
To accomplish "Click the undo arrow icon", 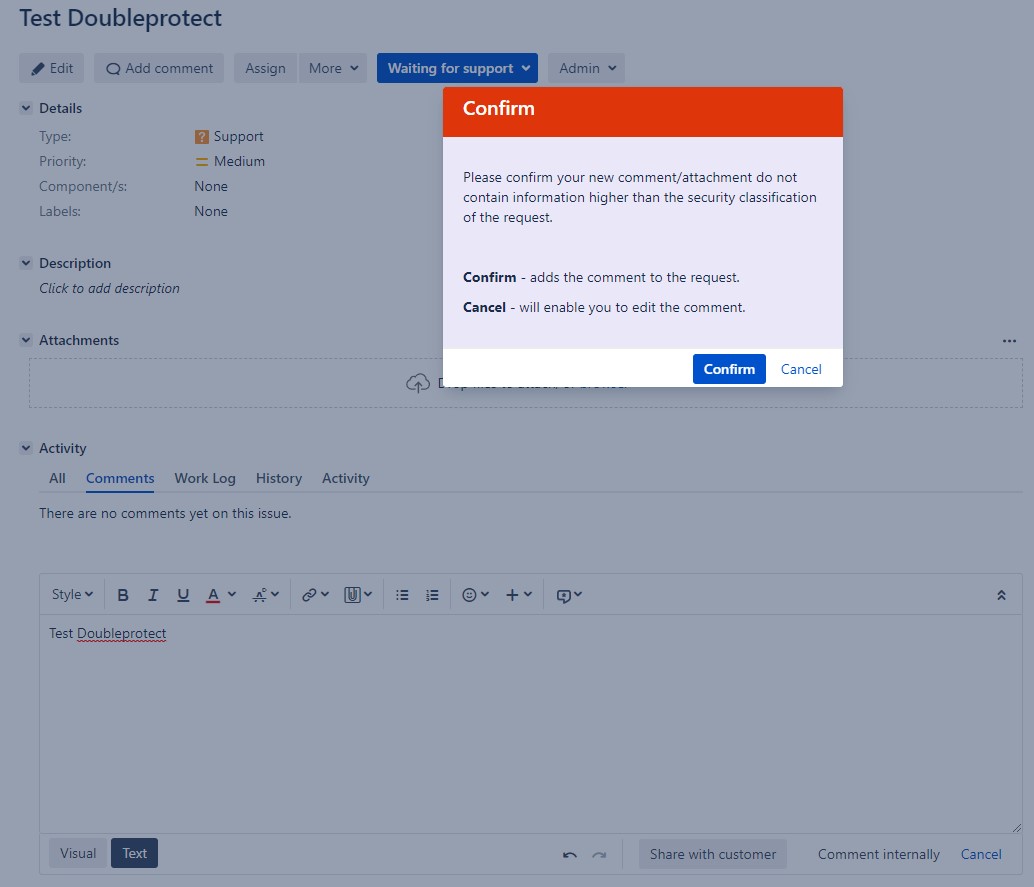I will (570, 854).
